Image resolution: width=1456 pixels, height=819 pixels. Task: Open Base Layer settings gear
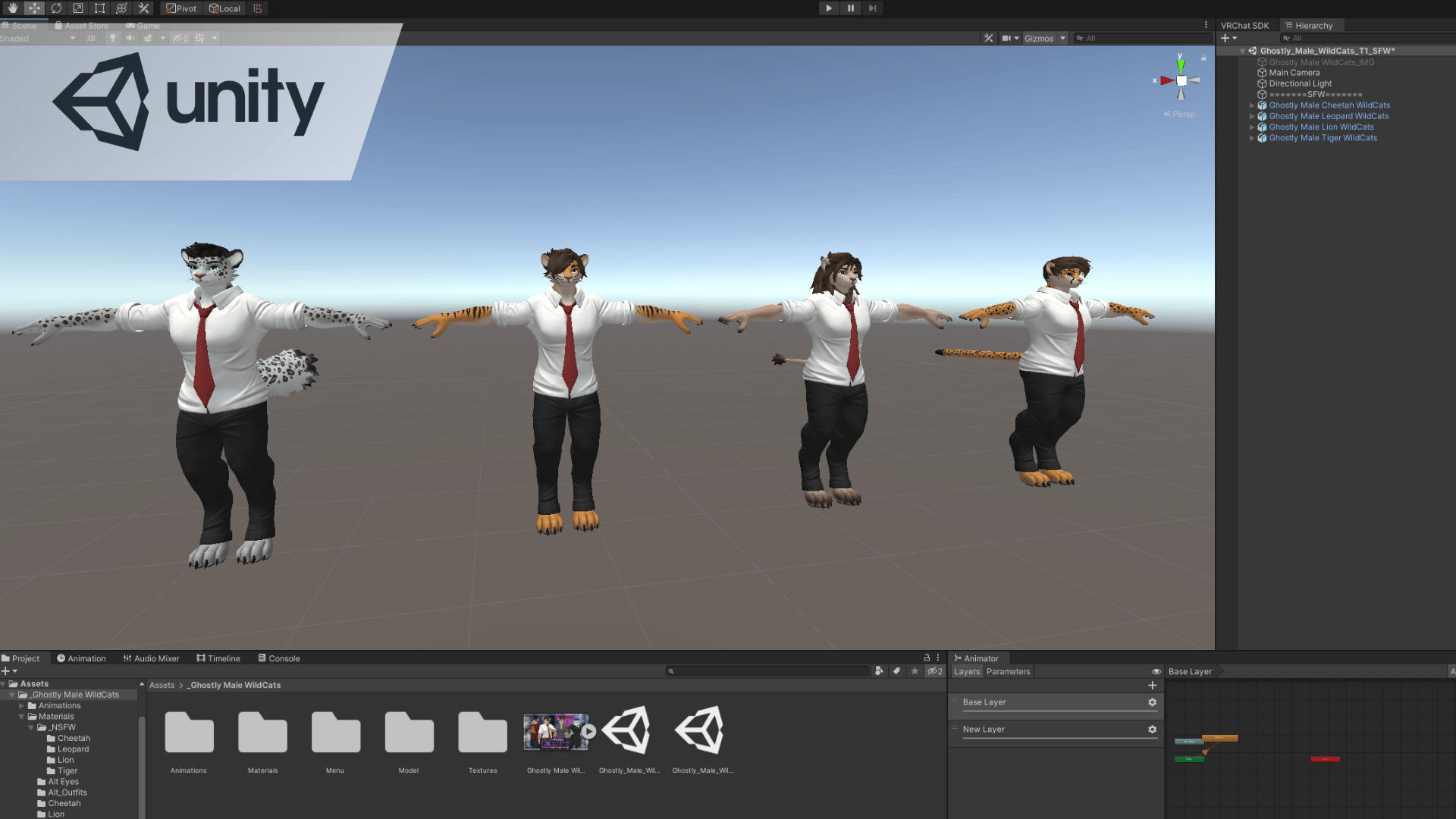click(1152, 702)
